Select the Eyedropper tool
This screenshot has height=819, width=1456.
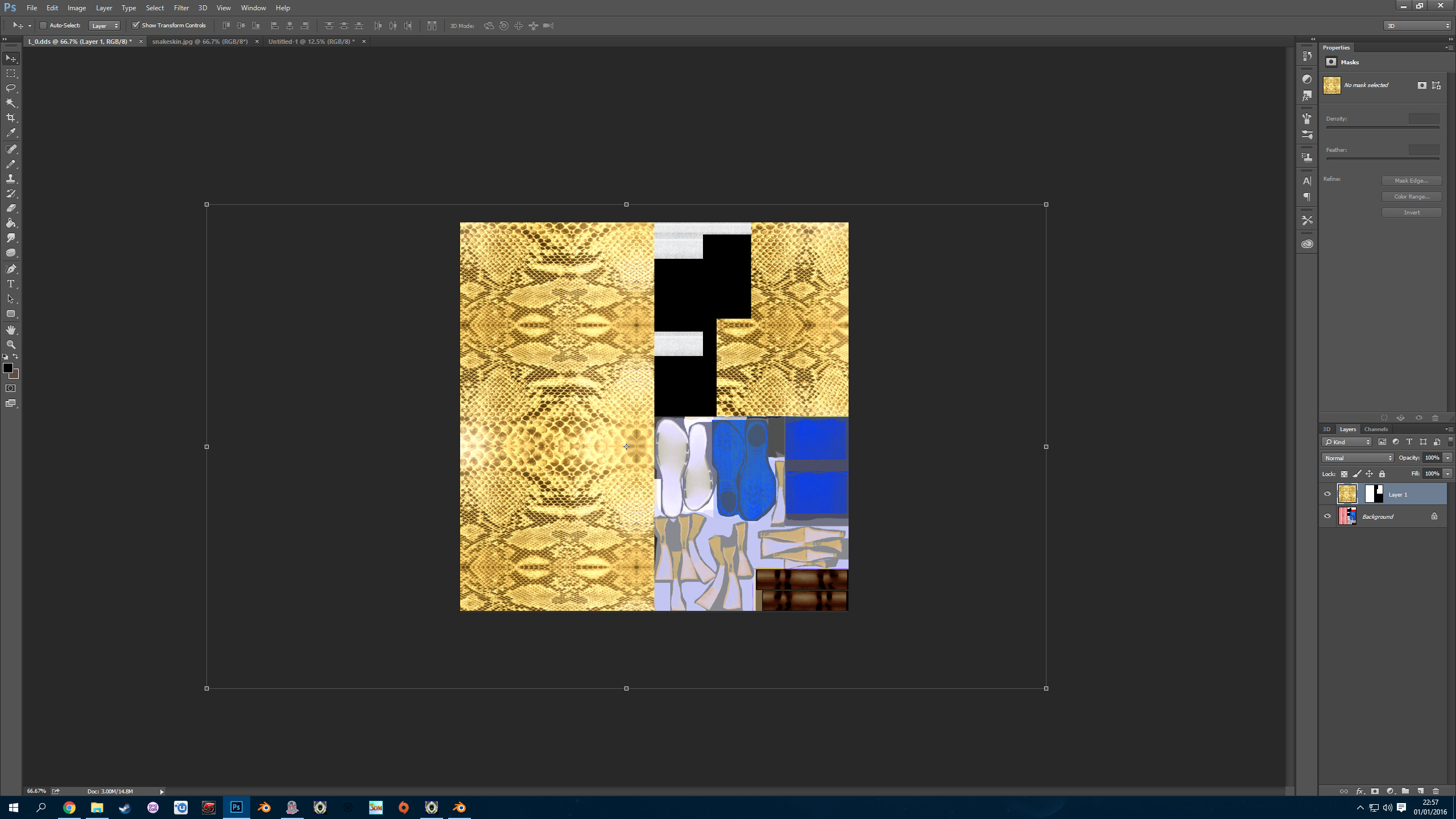point(11,133)
